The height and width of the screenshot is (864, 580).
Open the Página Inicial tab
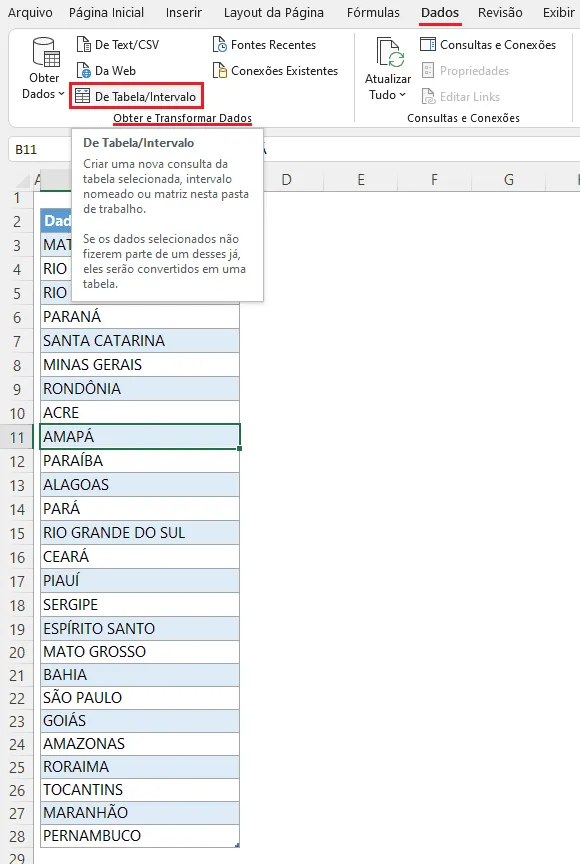point(106,13)
